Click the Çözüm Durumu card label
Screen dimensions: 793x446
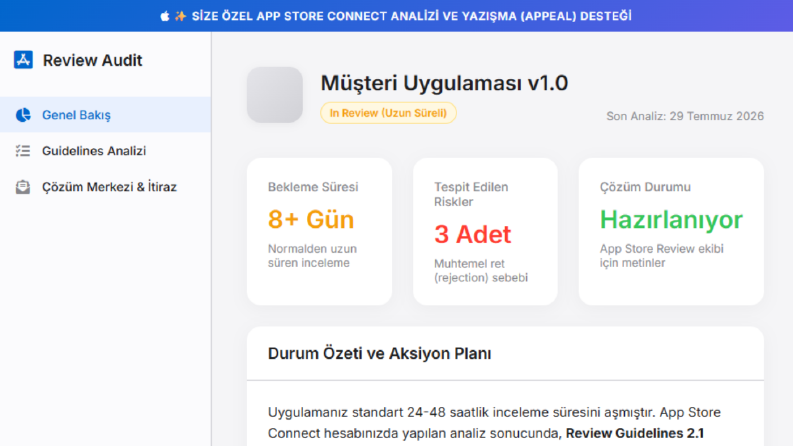(645, 187)
